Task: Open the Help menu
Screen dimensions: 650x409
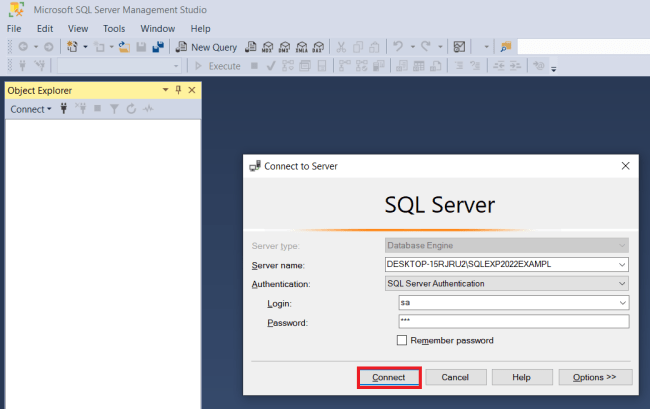Action: (200, 29)
